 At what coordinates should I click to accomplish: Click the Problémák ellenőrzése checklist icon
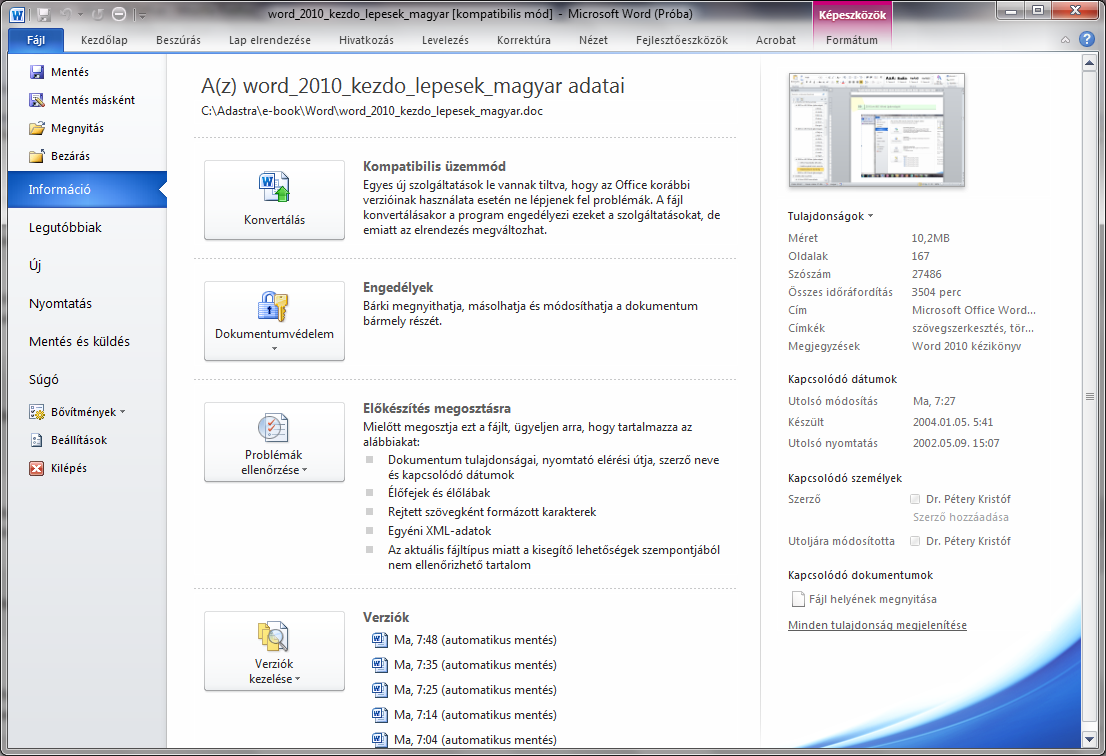pyautogui.click(x=274, y=427)
